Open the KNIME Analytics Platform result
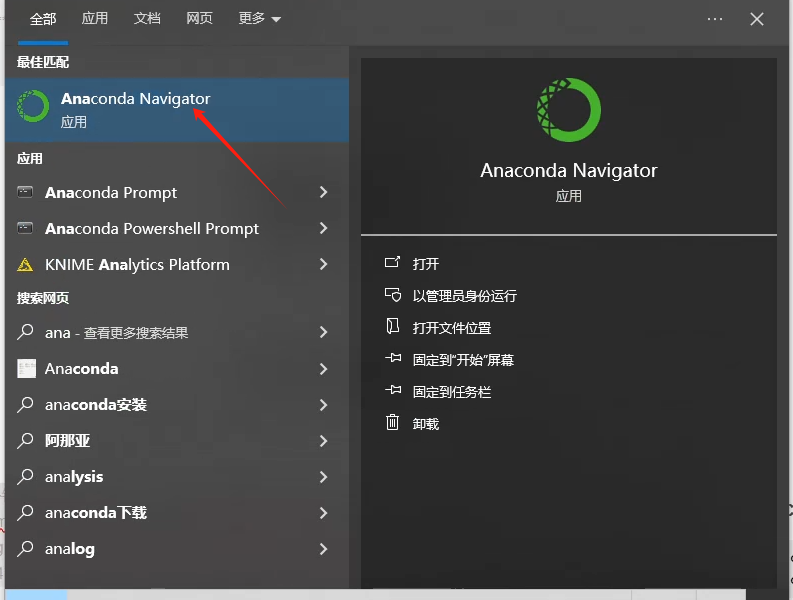The image size is (793, 600). (x=177, y=264)
